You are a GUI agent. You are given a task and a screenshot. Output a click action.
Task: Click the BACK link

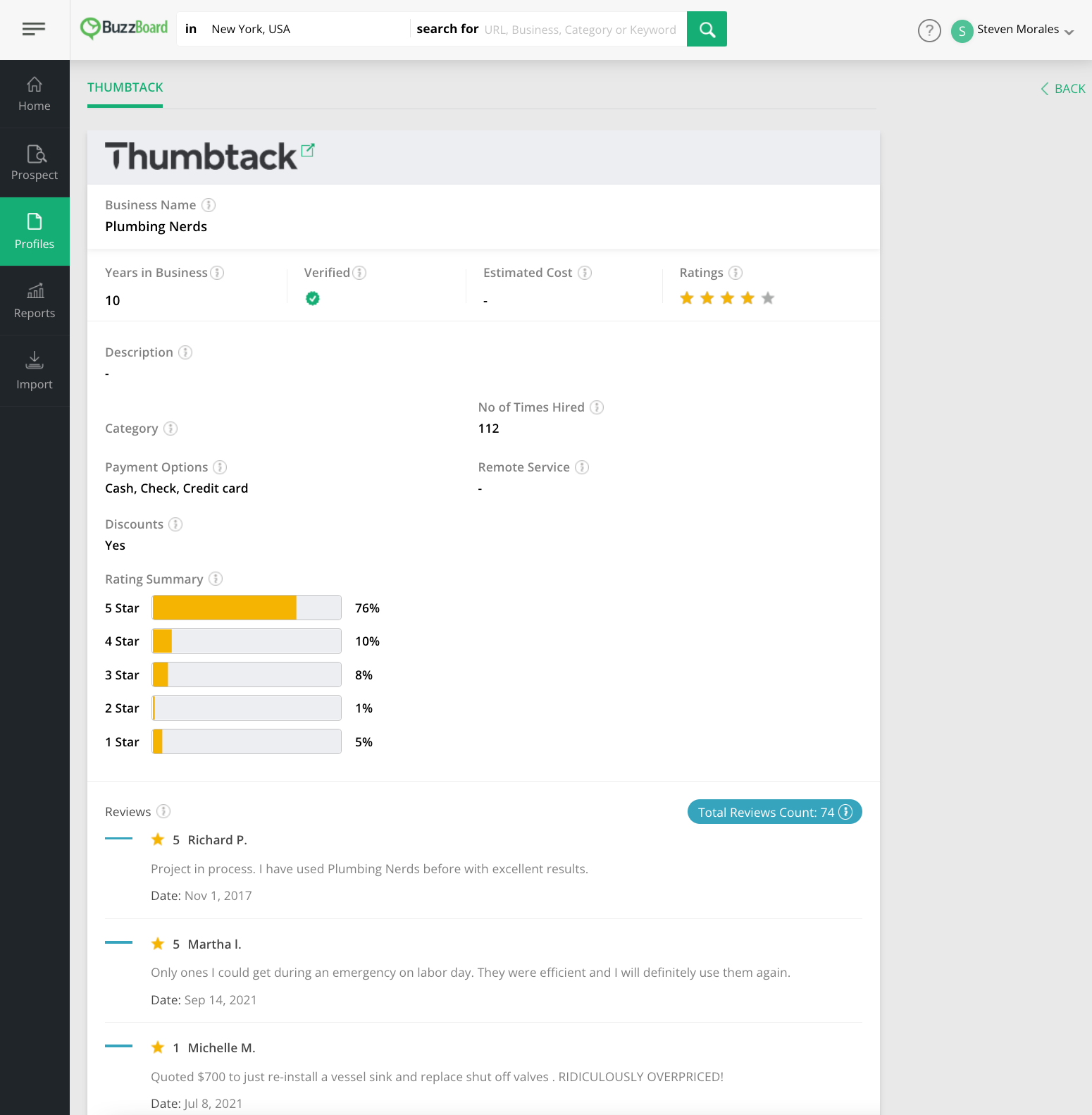1063,89
